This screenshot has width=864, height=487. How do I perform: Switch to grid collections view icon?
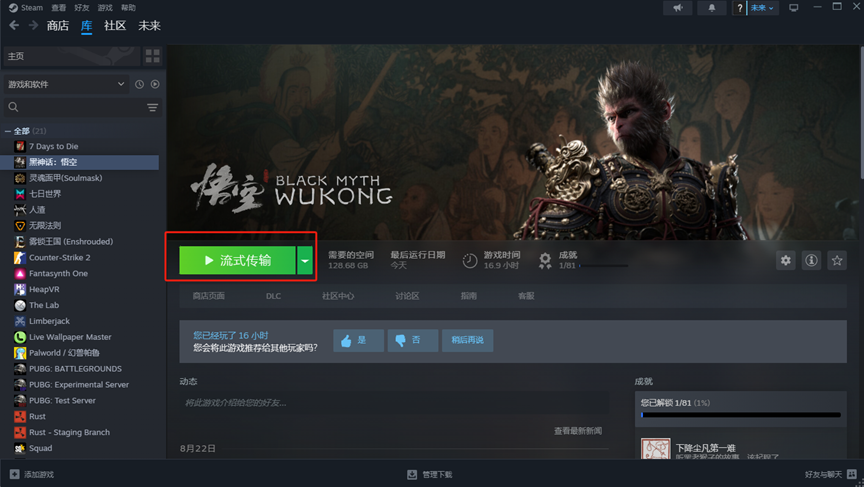tap(153, 56)
